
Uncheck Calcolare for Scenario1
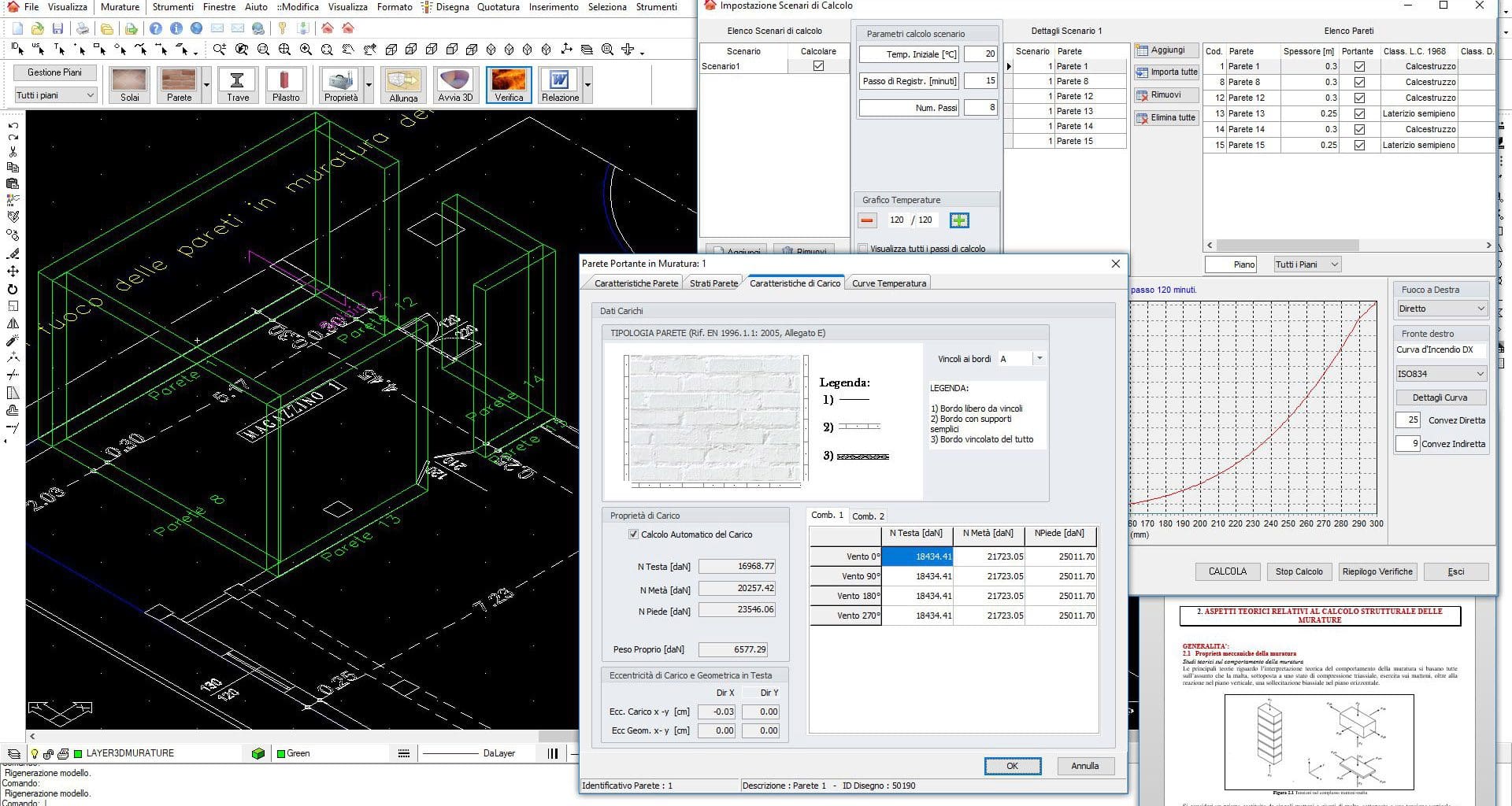tap(817, 66)
